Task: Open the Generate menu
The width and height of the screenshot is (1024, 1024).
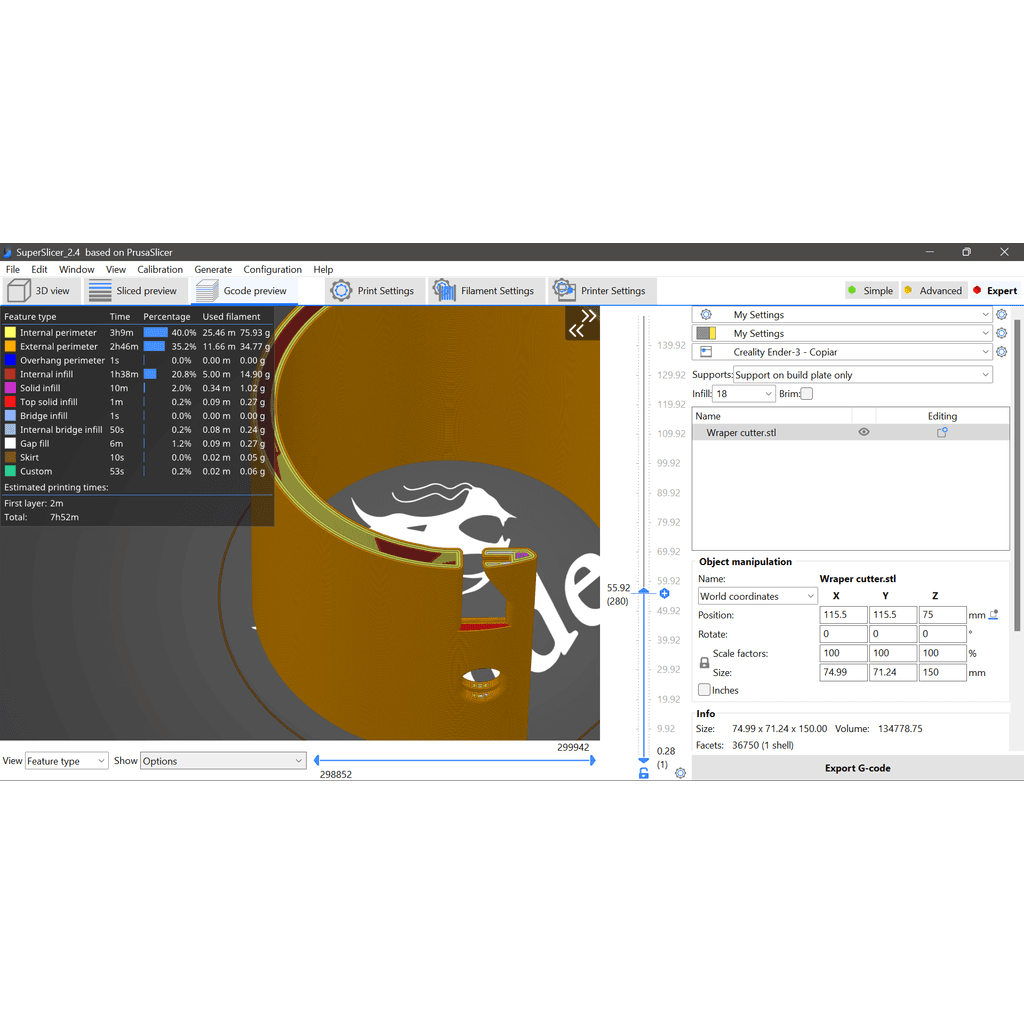Action: coord(213,269)
